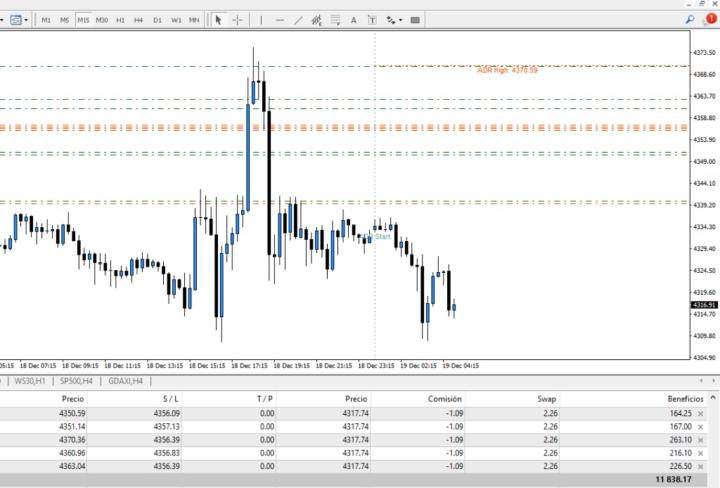Open the search magnifier icon
Viewport: 720px width, 488px height.
tap(690, 19)
